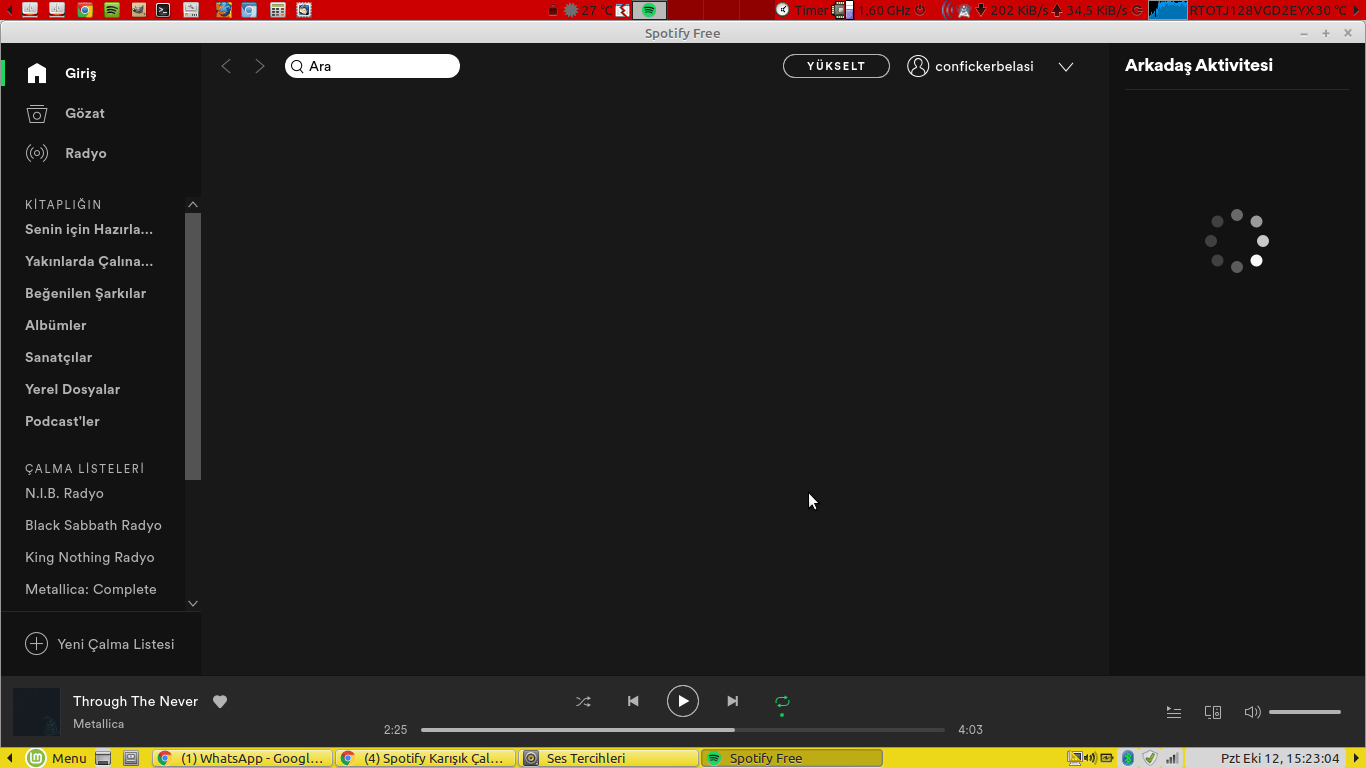Switch to Spotify Karışık Chrome taskbar window
Image resolution: width=1366 pixels, height=768 pixels.
(x=425, y=758)
